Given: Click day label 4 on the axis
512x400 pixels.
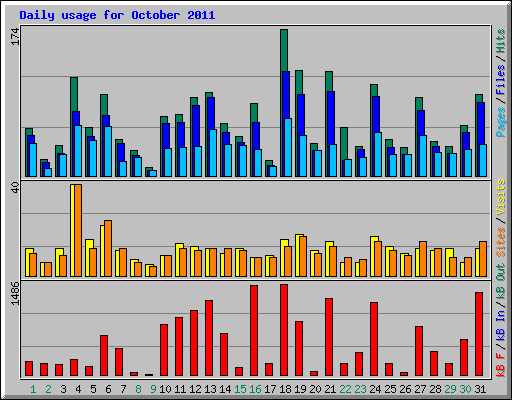Looking at the screenshot, I should pyautogui.click(x=78, y=389).
